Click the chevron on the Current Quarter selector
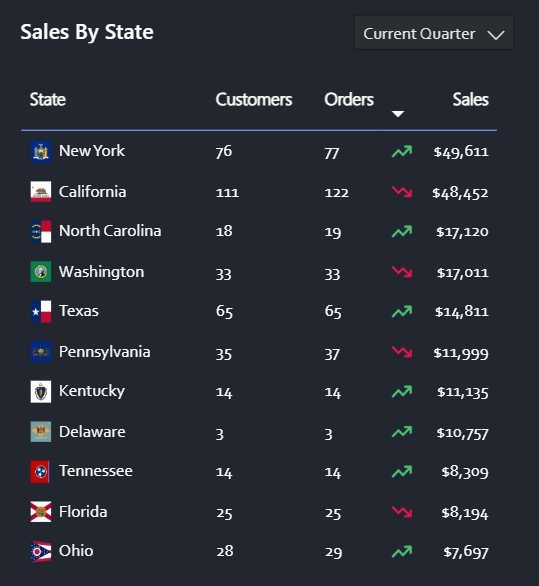539x586 pixels. pos(496,35)
